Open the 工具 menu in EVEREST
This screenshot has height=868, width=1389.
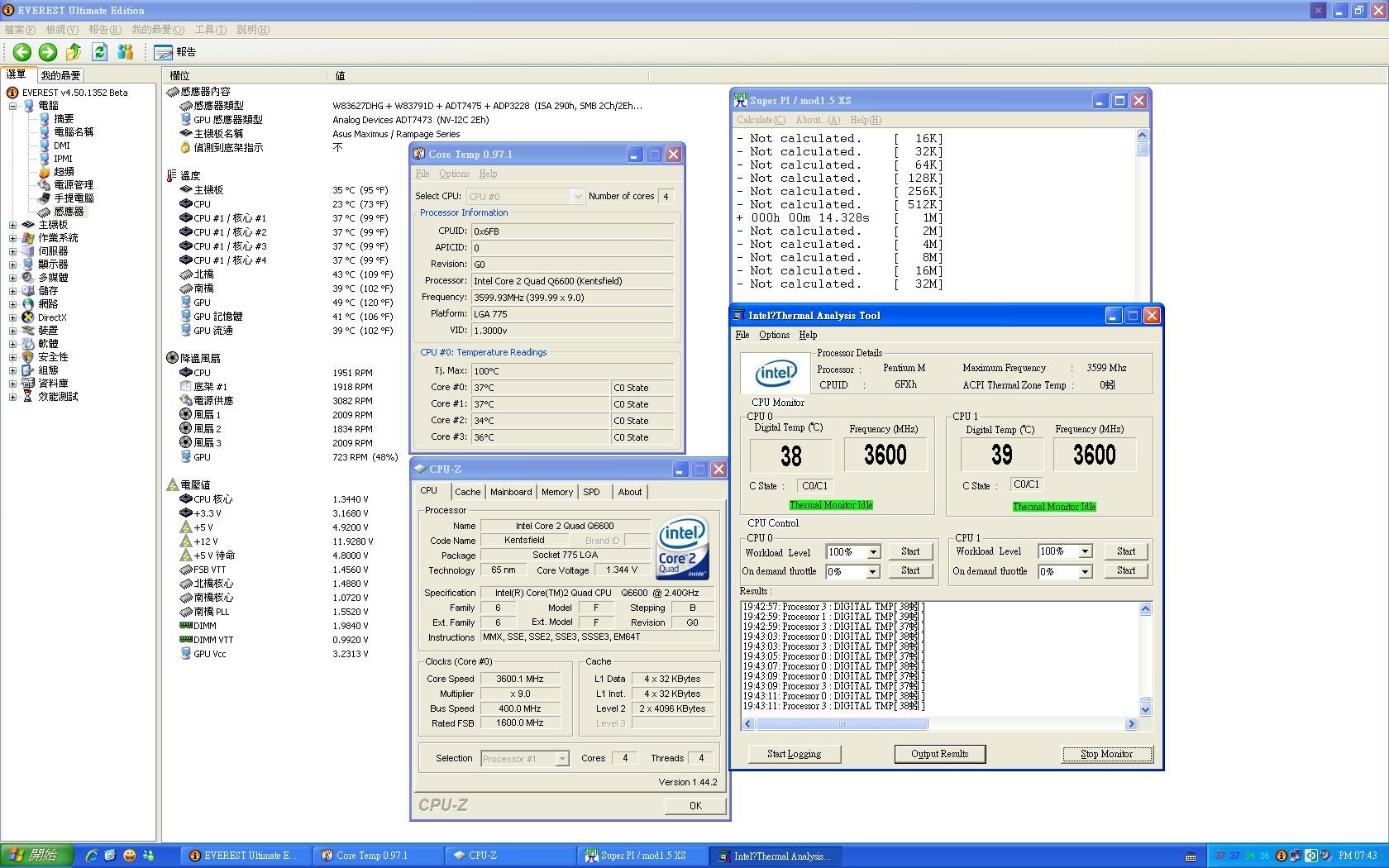click(211, 29)
